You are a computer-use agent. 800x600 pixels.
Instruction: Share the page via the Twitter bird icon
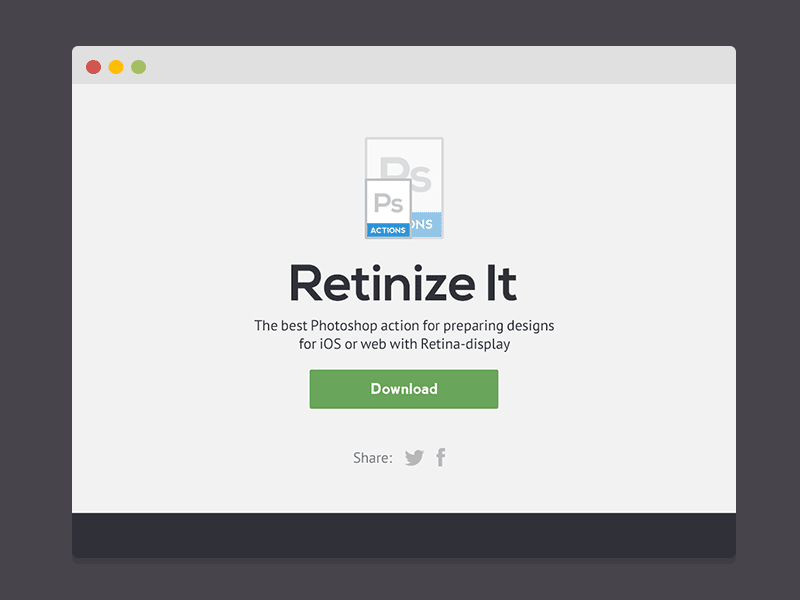pos(414,457)
